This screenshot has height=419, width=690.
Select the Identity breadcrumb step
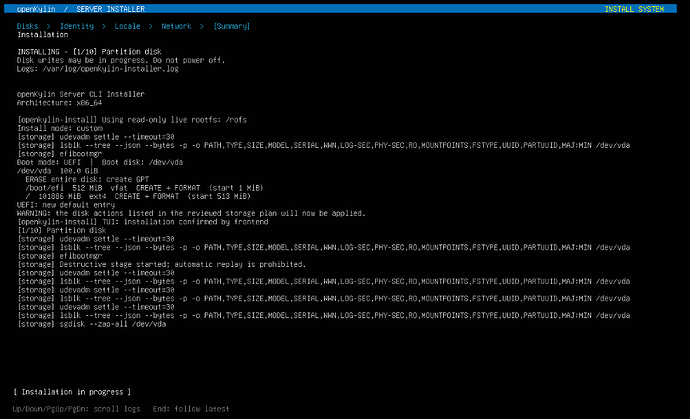(77, 26)
